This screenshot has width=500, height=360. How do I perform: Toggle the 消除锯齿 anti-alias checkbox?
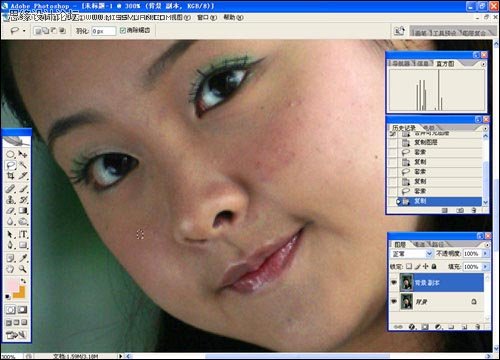(122, 30)
